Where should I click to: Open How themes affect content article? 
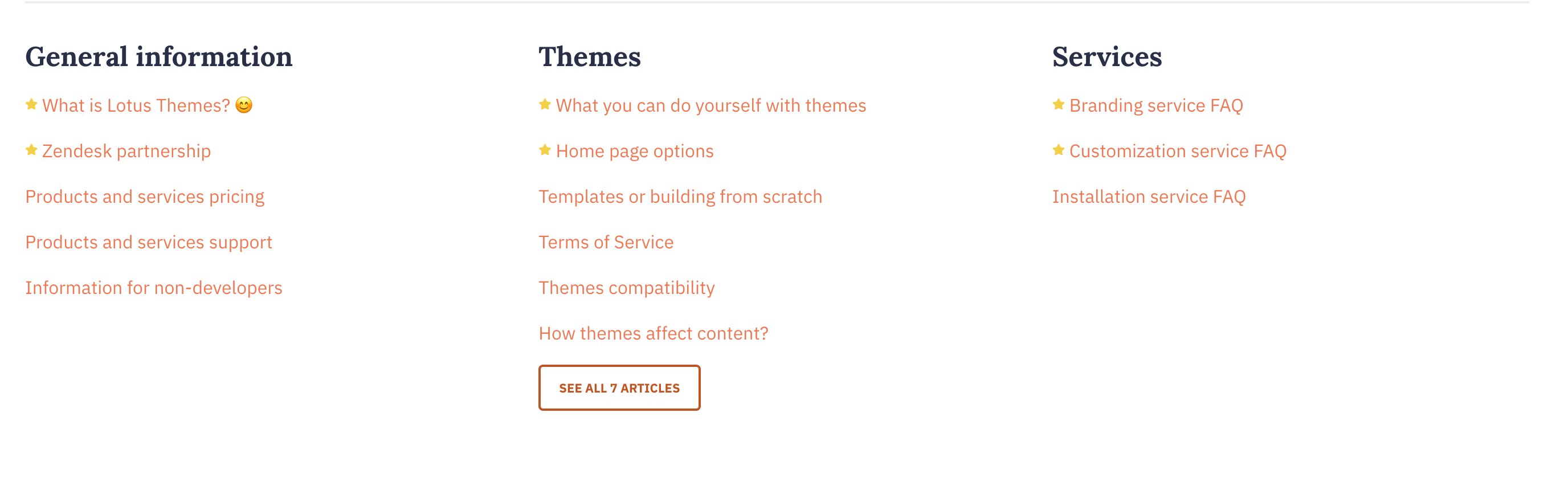pyautogui.click(x=653, y=333)
